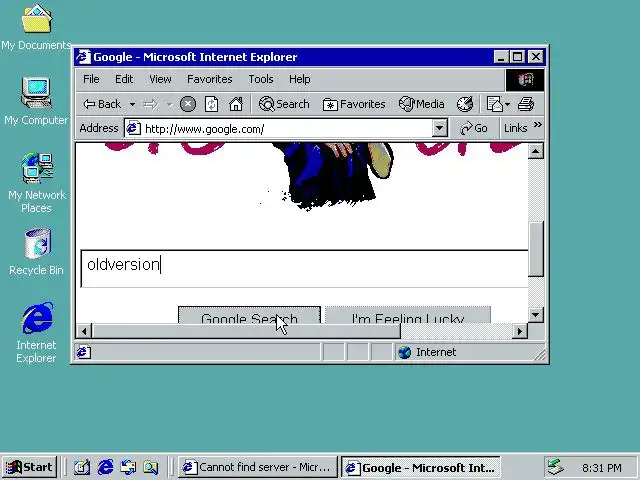Image resolution: width=640 pixels, height=480 pixels.
Task: Launch Internet Explorer from quick launch
Action: pyautogui.click(x=105, y=467)
